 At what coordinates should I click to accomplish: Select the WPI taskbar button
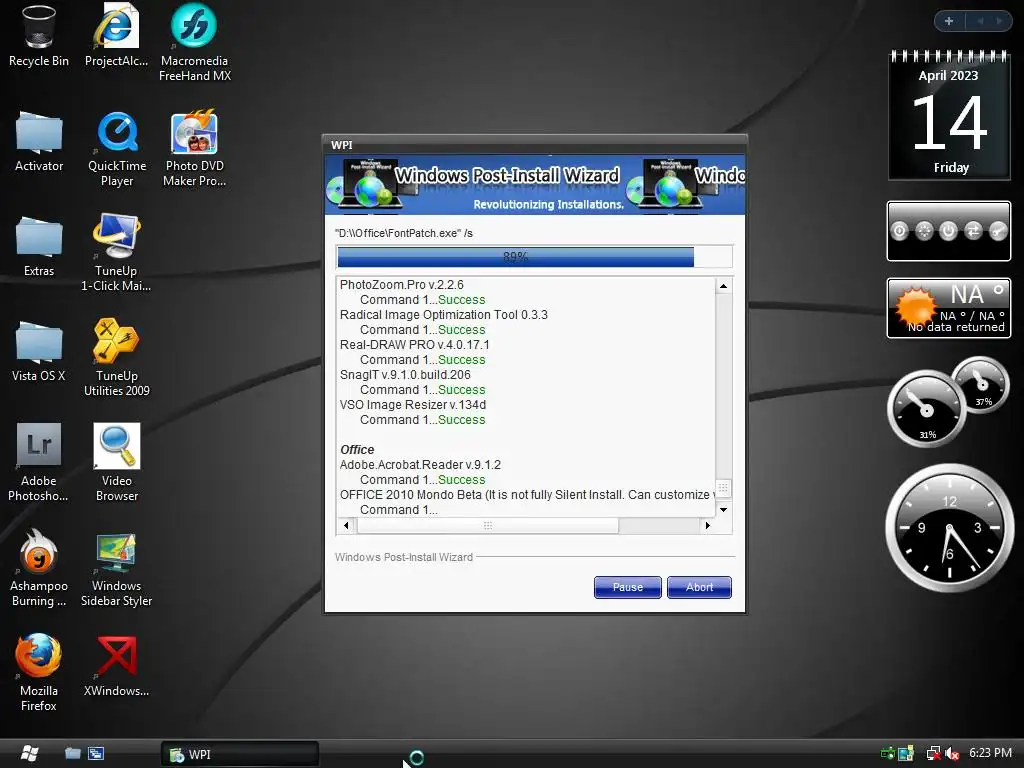(x=240, y=754)
